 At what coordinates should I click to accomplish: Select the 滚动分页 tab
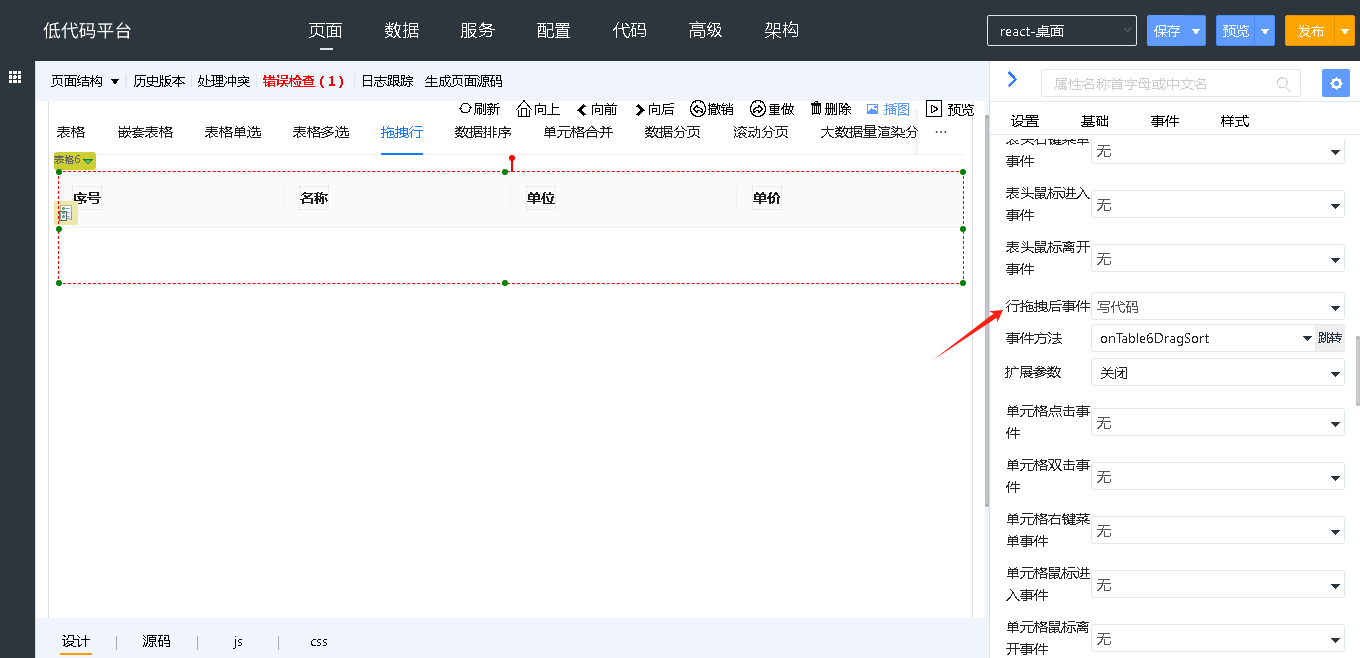tap(761, 132)
